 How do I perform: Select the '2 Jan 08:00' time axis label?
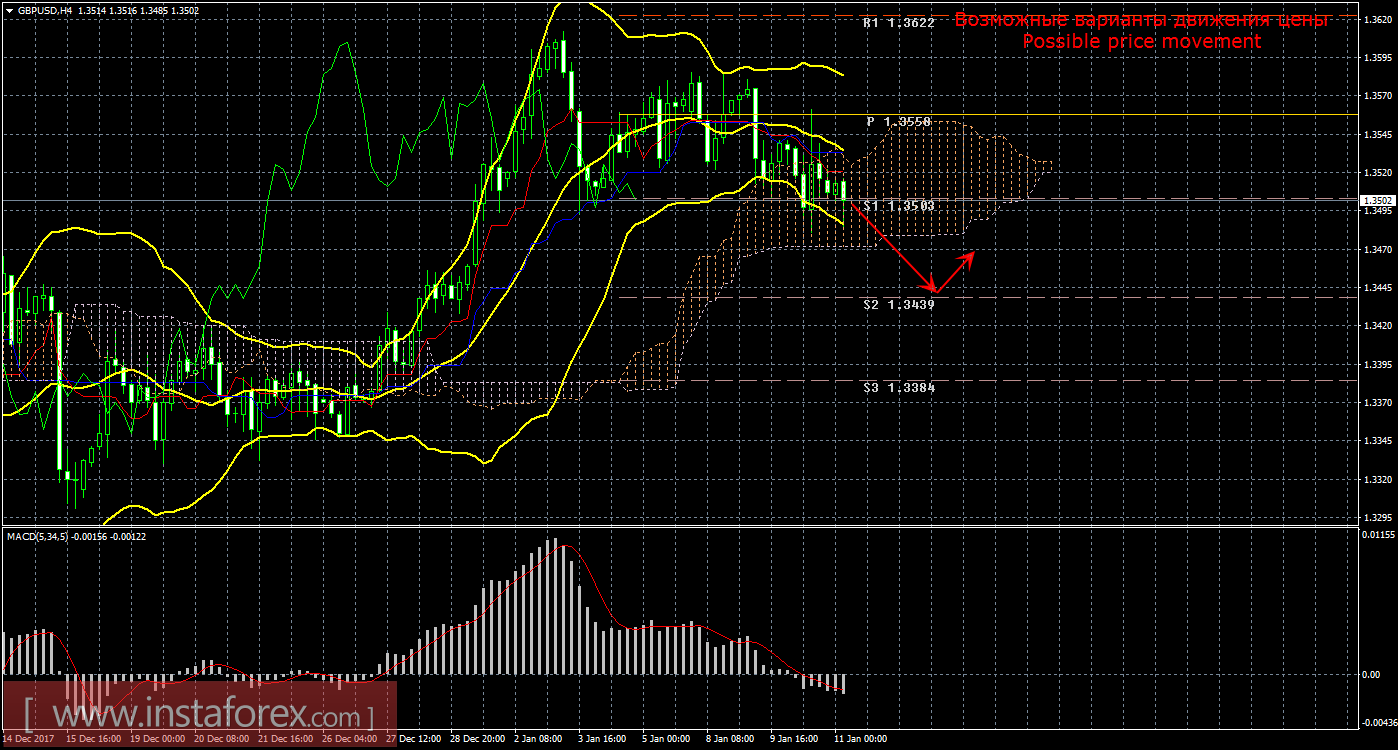(x=540, y=739)
